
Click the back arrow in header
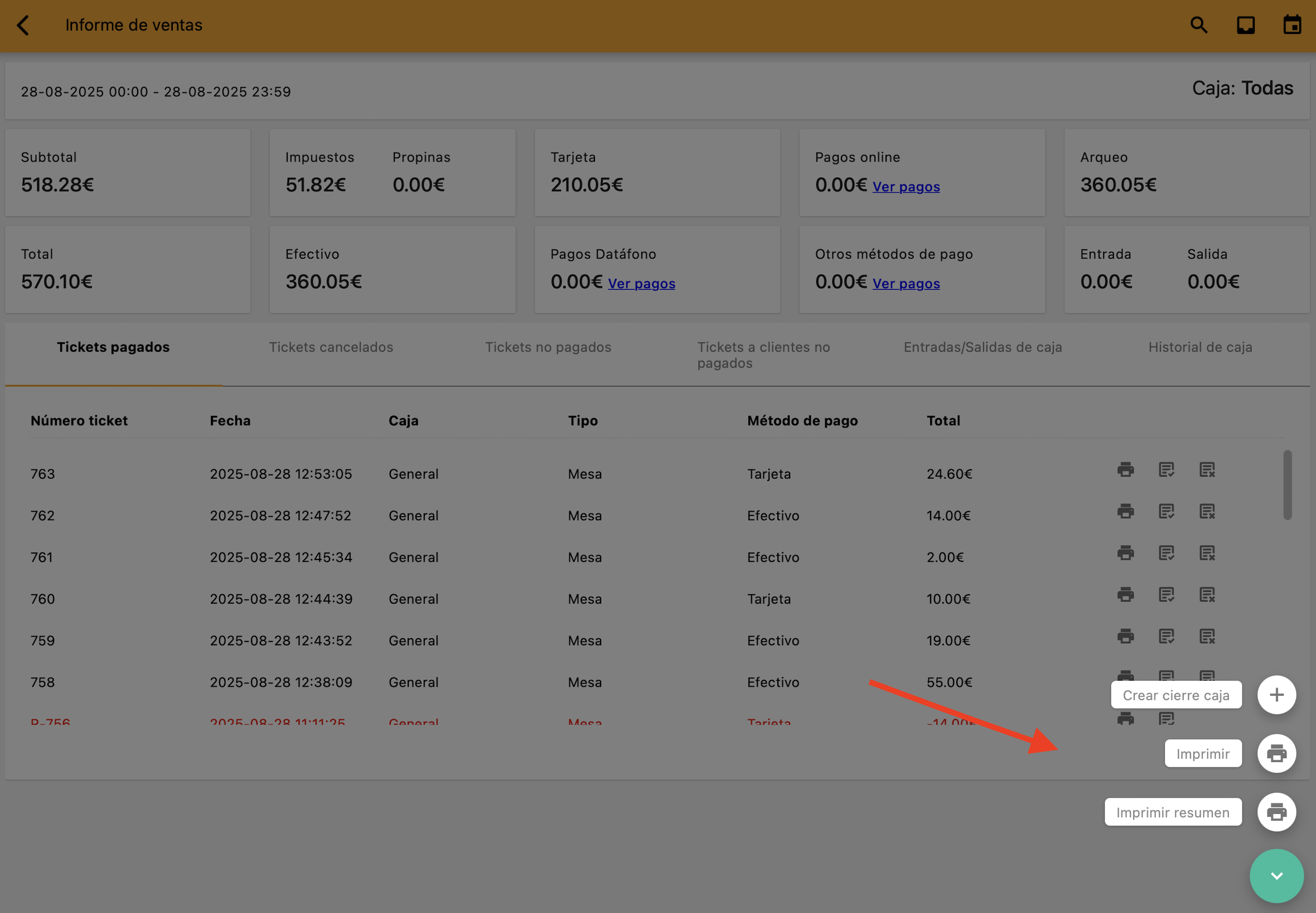click(23, 25)
